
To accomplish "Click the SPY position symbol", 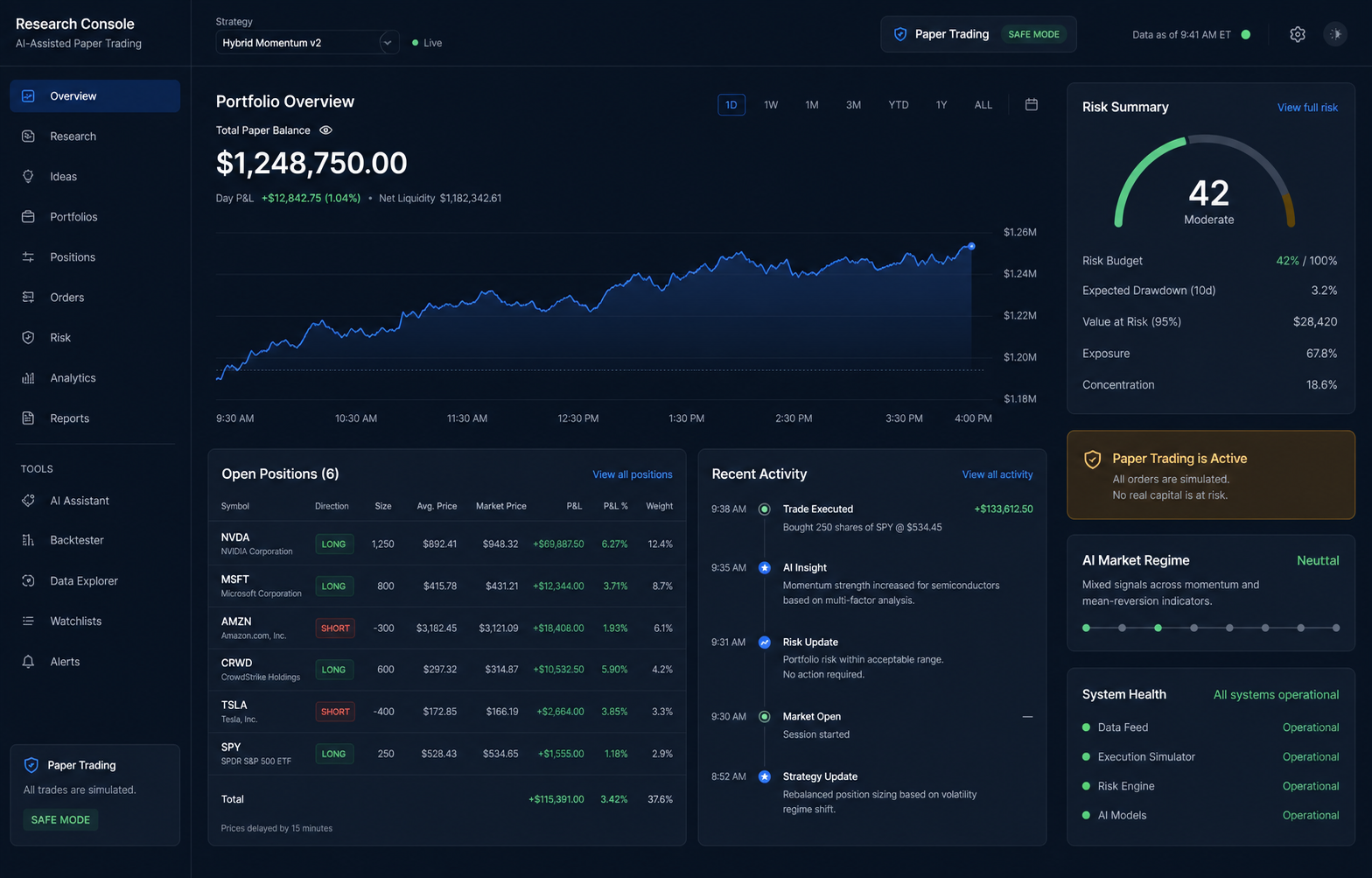I will [231, 748].
